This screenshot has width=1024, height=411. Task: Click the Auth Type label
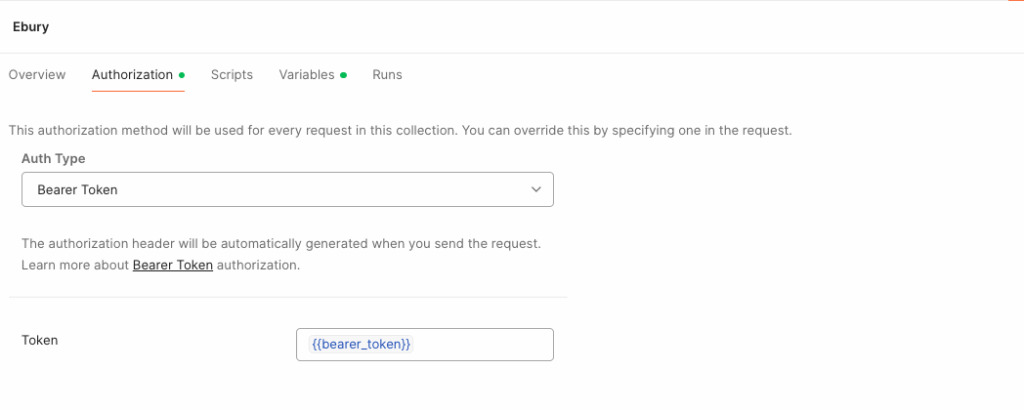coord(54,158)
